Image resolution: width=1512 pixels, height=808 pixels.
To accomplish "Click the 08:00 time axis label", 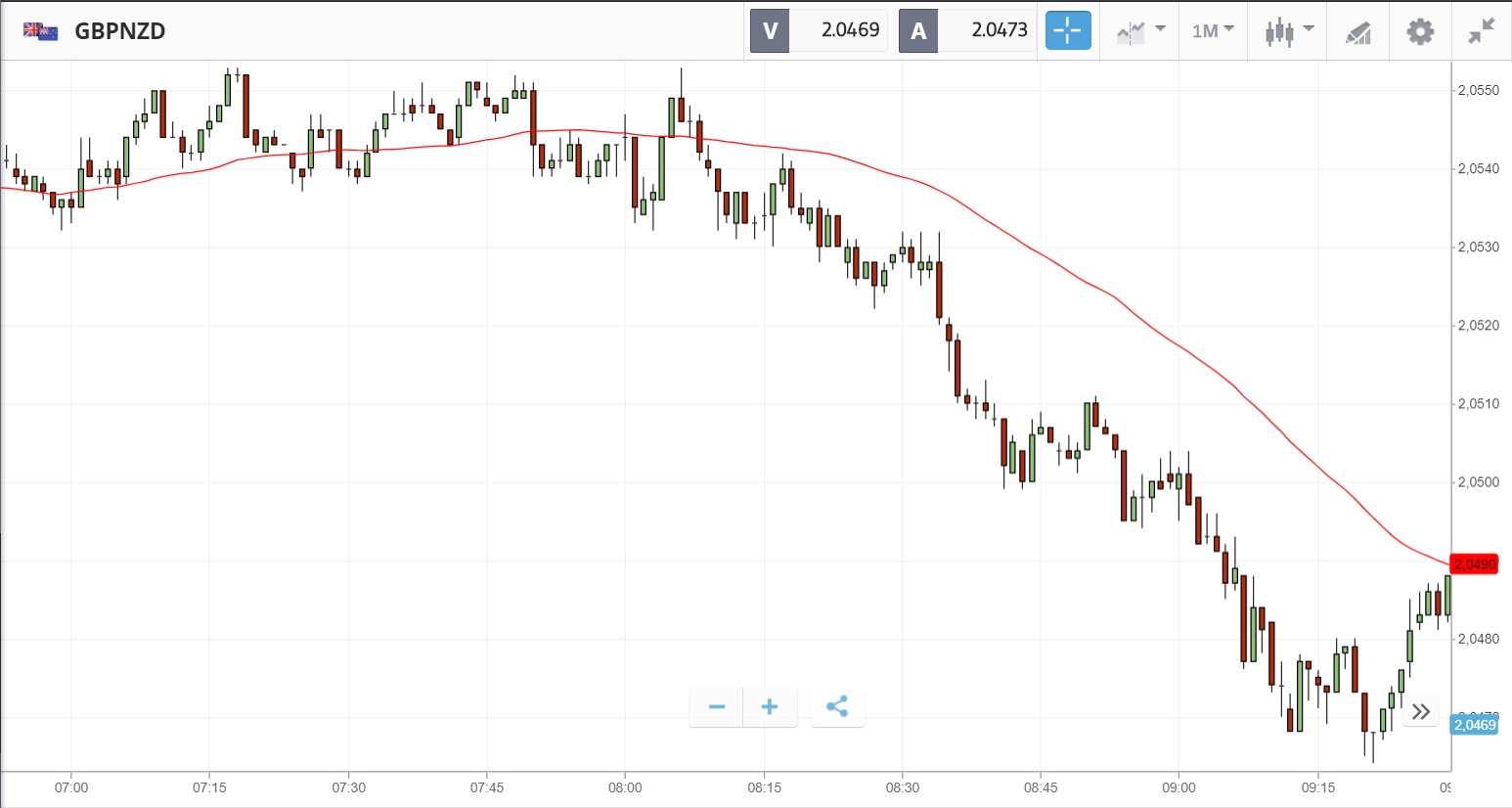I will tap(625, 787).
